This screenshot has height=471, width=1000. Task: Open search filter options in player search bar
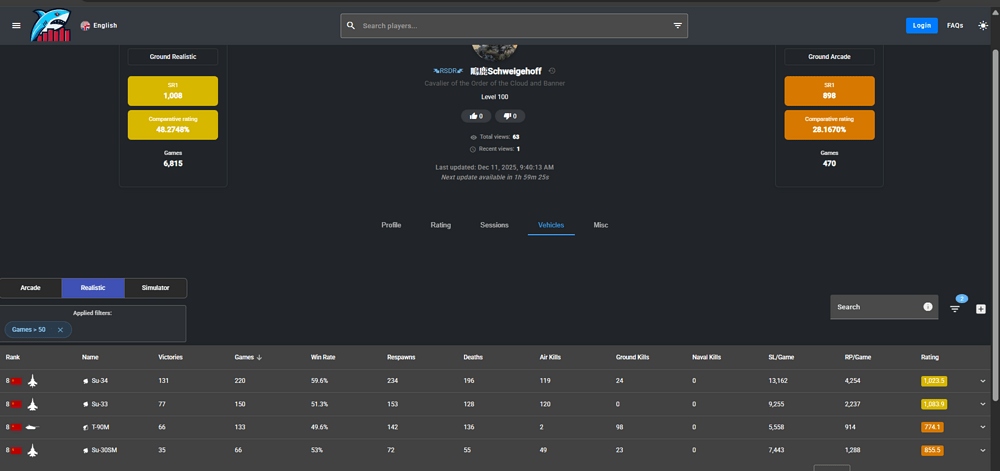677,26
